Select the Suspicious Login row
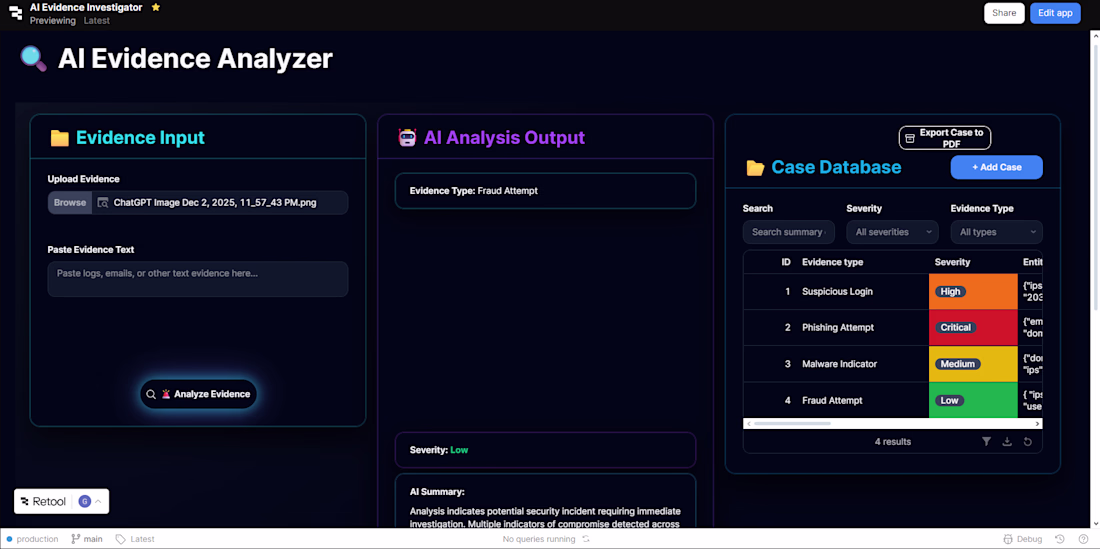The image size is (1100, 549). pos(892,292)
